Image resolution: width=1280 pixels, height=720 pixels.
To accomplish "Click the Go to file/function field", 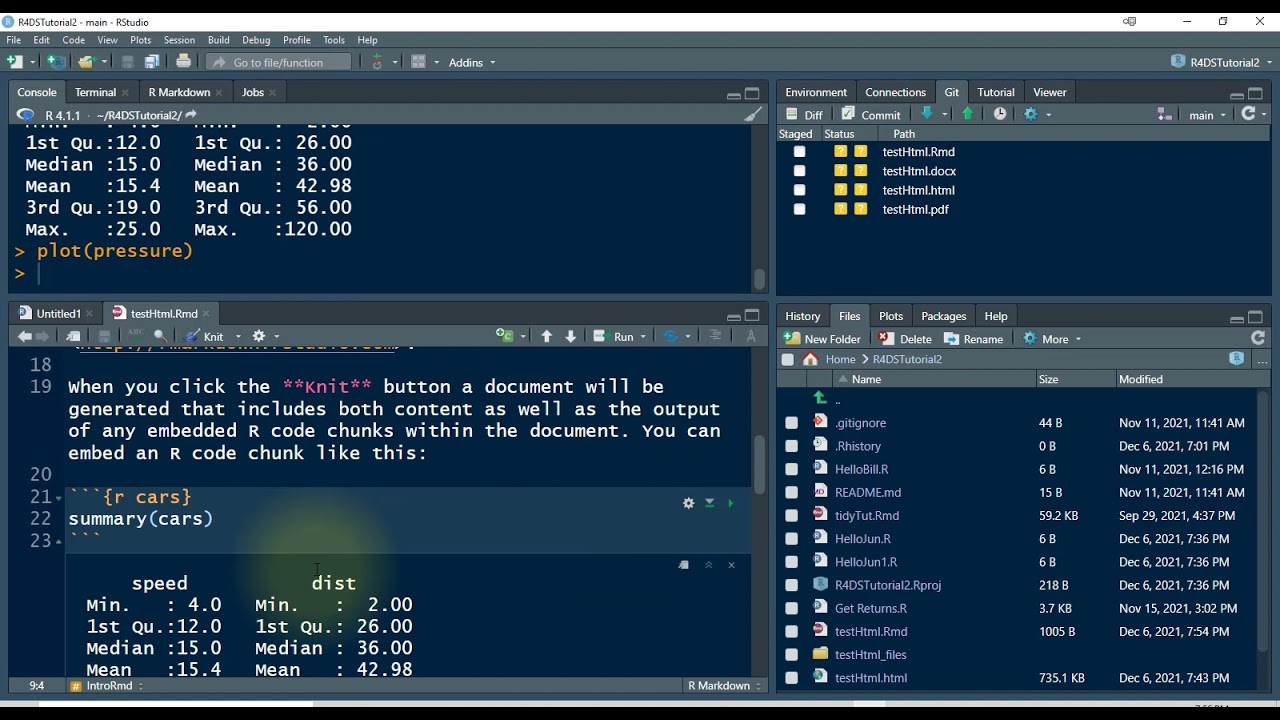I will tap(279, 62).
